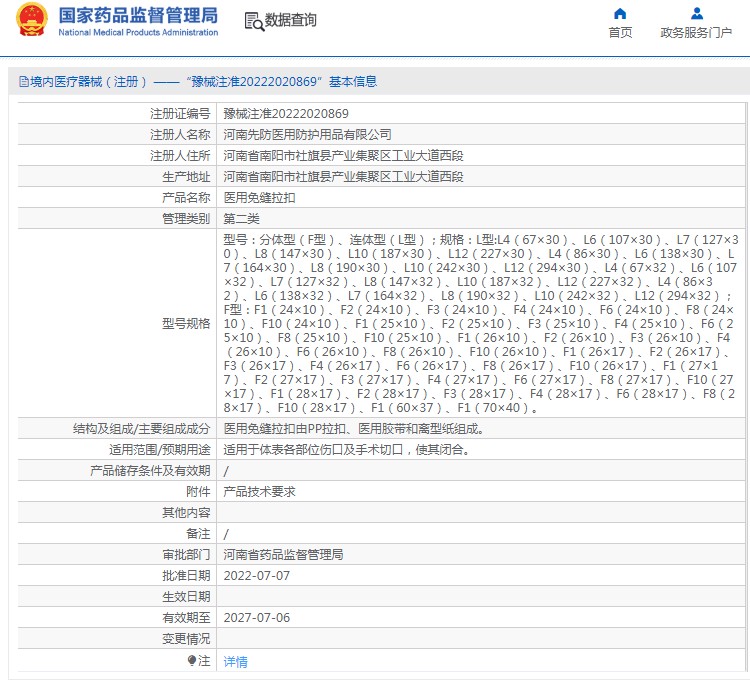Click the 第二类 category value
The width and height of the screenshot is (750, 681).
click(241, 219)
